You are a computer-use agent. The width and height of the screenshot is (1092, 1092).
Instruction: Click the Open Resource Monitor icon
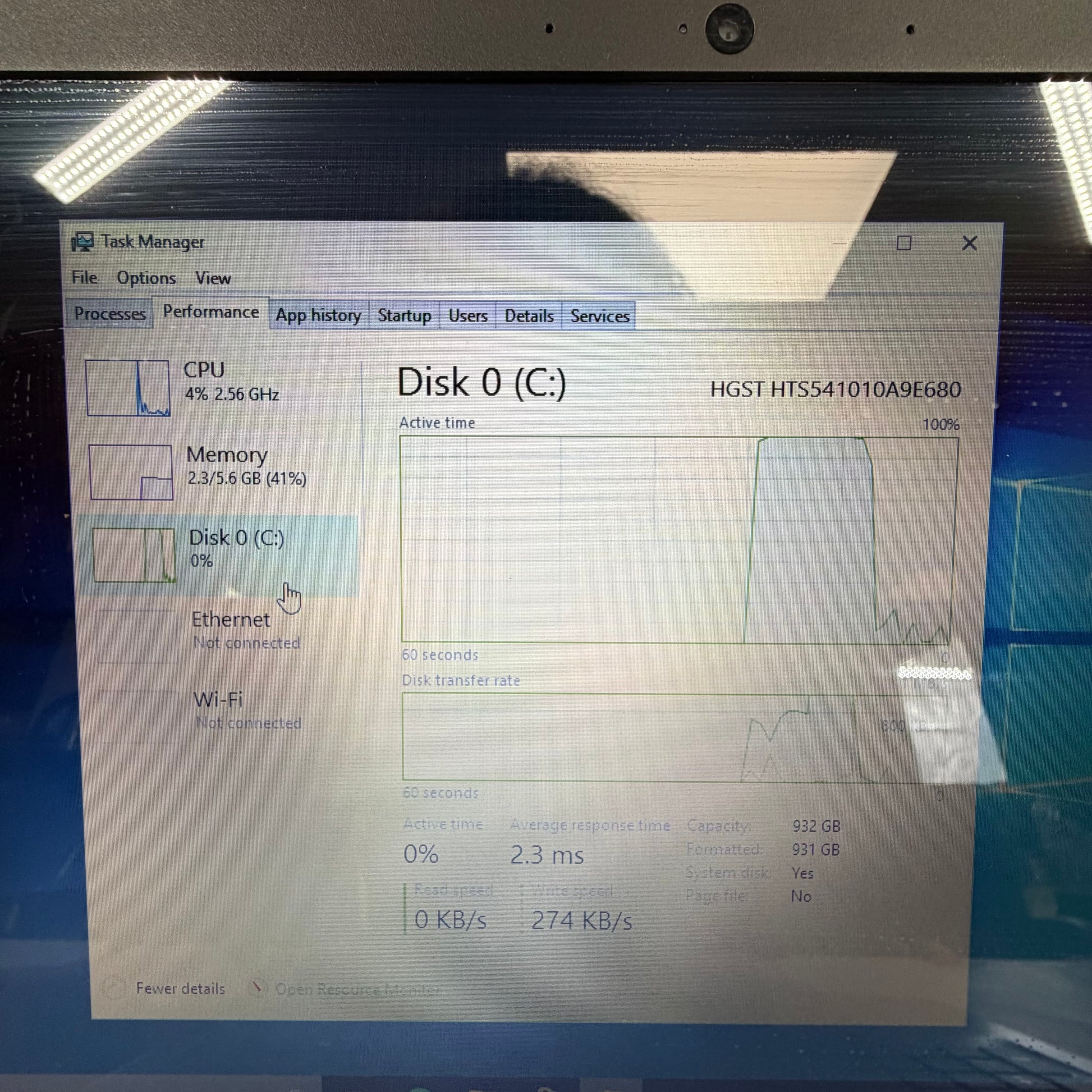coord(258,988)
